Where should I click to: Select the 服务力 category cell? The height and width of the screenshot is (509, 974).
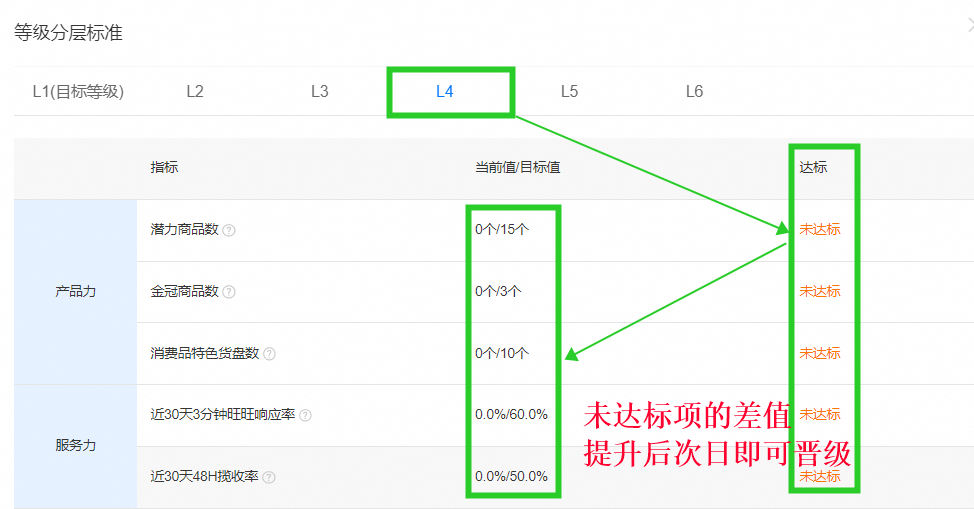tap(75, 446)
